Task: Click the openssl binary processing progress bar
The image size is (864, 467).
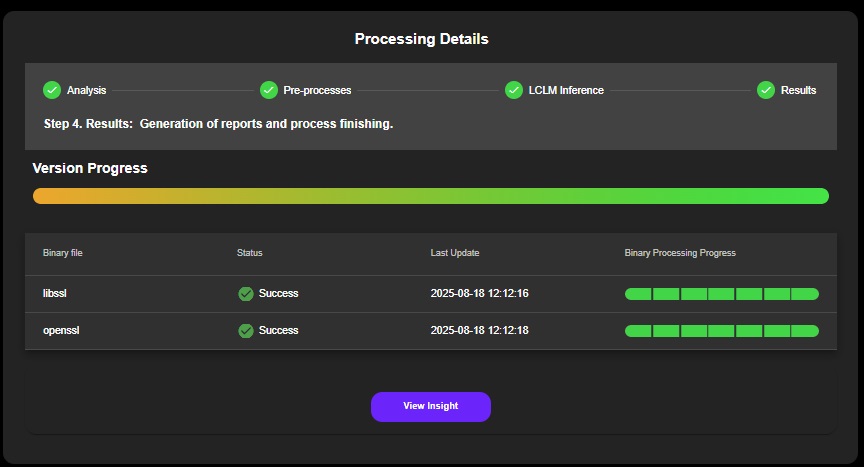Action: [721, 331]
